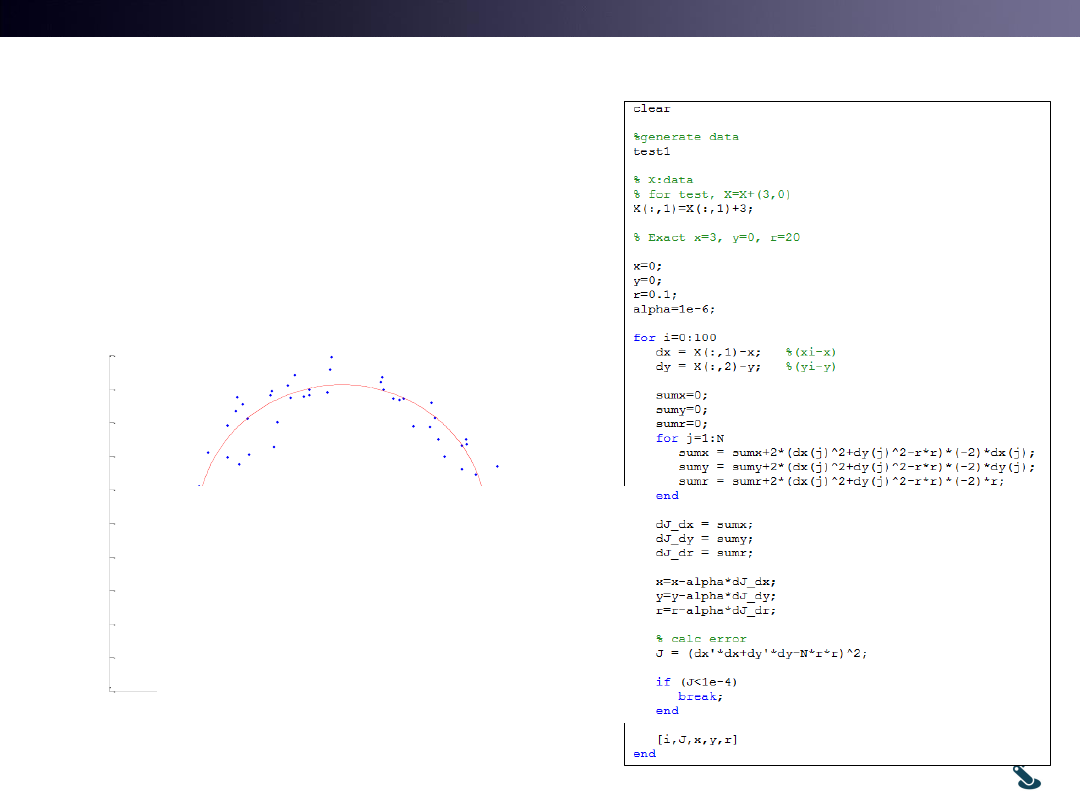Click the '% calc error' comment

(x=701, y=638)
